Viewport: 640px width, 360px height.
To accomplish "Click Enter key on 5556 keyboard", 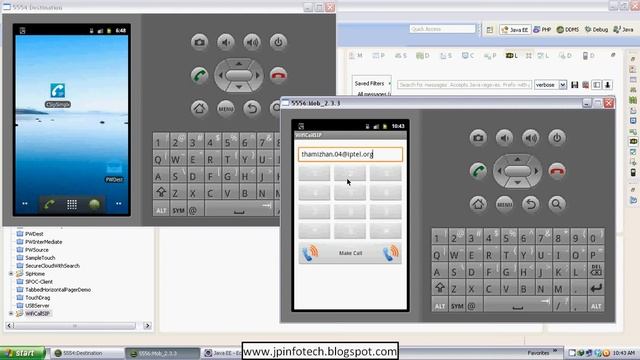I will pyautogui.click(x=596, y=288).
